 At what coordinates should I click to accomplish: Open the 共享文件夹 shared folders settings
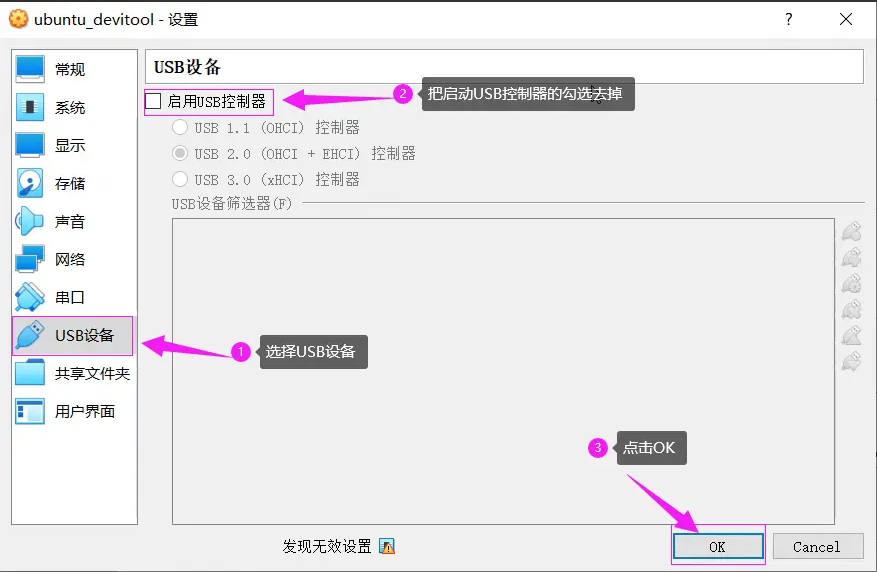click(92, 373)
